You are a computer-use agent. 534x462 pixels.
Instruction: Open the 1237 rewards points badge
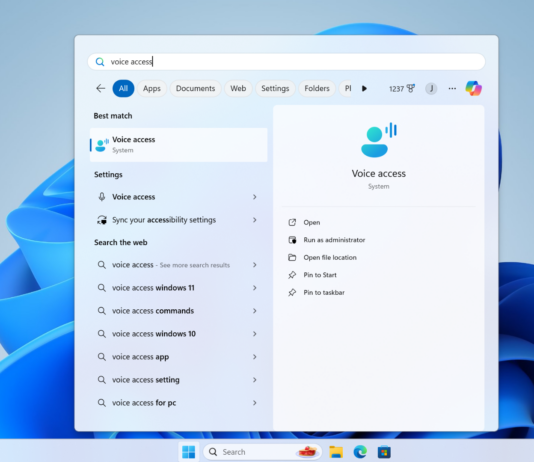click(402, 89)
